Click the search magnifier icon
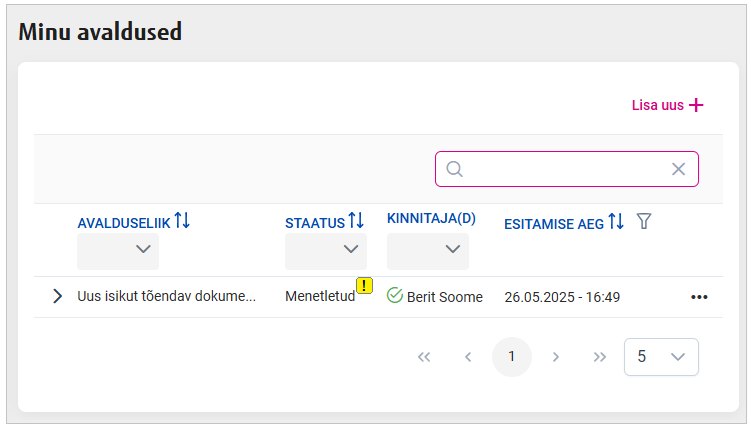751x426 pixels. [454, 169]
